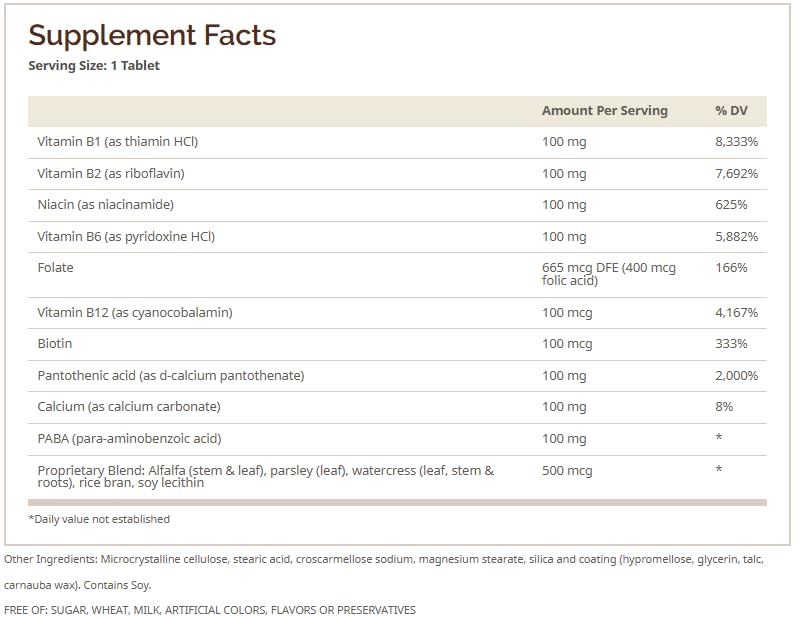799x617 pixels.
Task: Click the Amount Per Serving column header
Action: [604, 111]
